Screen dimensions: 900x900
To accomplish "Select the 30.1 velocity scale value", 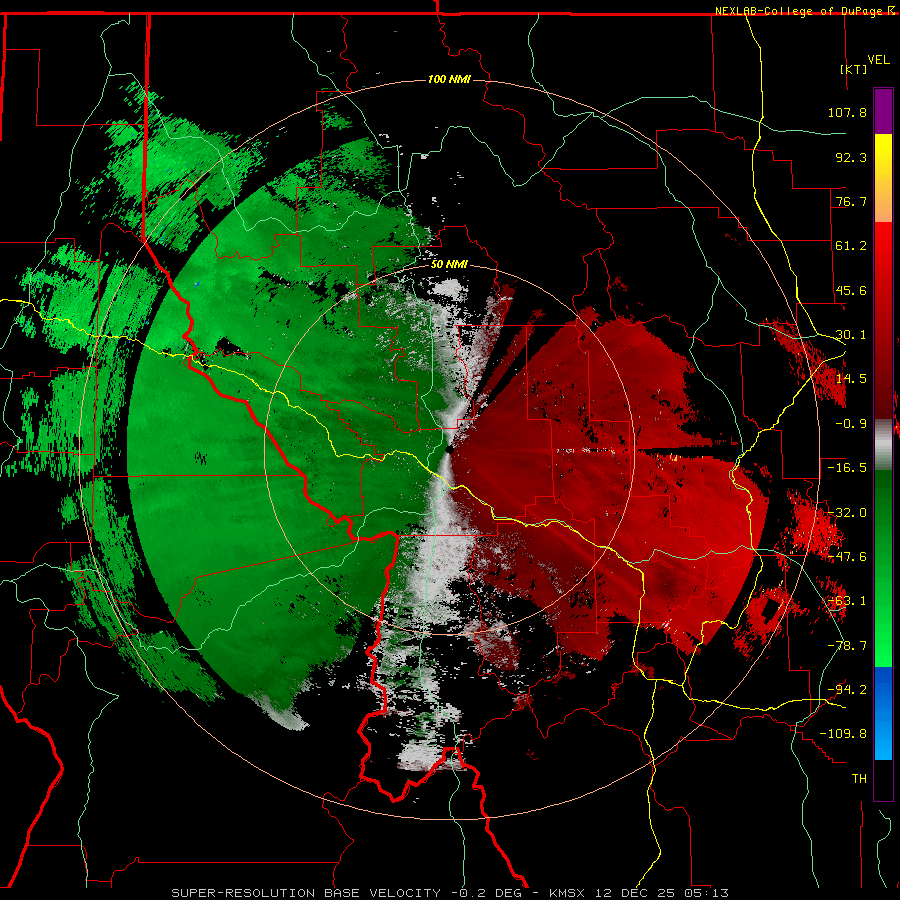I will pos(851,335).
